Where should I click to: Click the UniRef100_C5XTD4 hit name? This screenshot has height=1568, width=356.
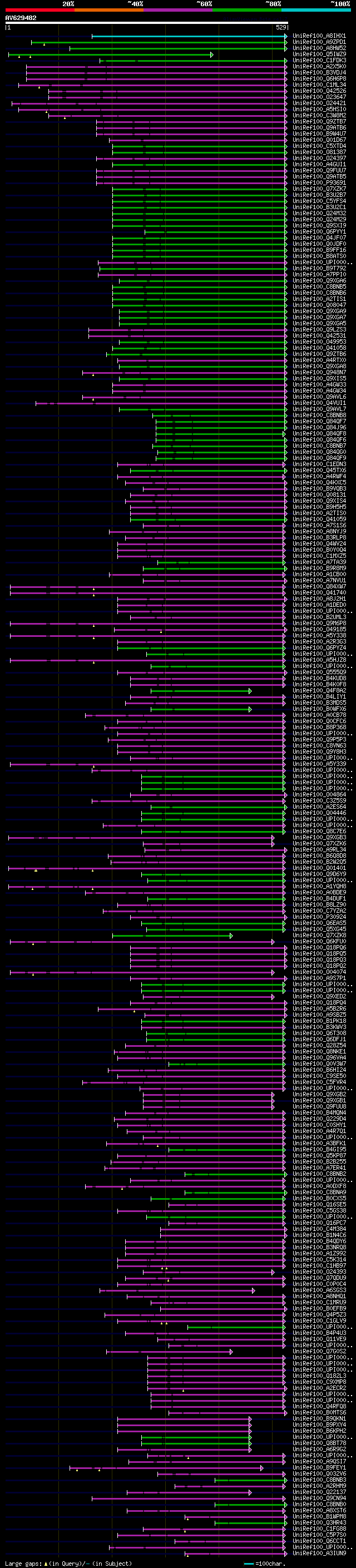[319, 146]
